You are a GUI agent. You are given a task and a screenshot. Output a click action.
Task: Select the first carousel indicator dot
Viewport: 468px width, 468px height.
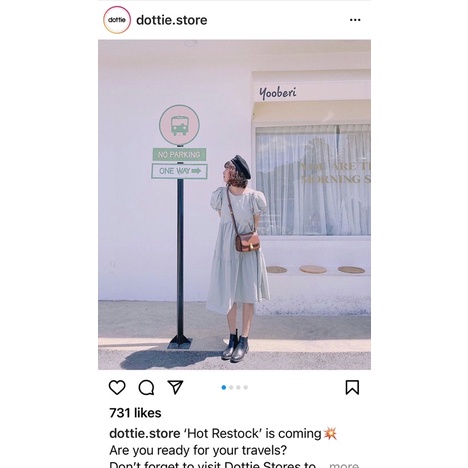tap(224, 387)
